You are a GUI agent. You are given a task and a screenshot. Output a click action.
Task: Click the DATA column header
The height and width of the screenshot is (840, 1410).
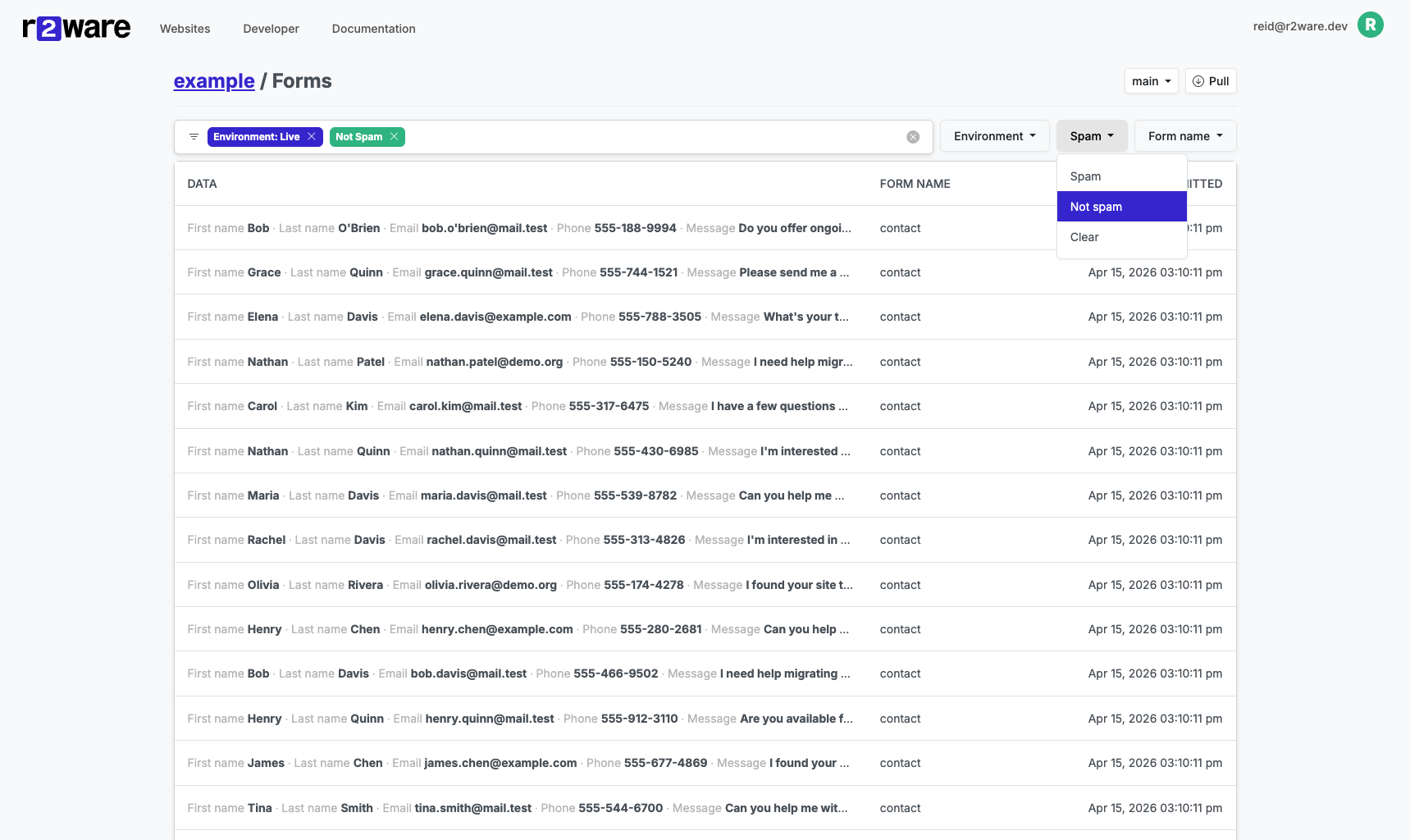202,184
